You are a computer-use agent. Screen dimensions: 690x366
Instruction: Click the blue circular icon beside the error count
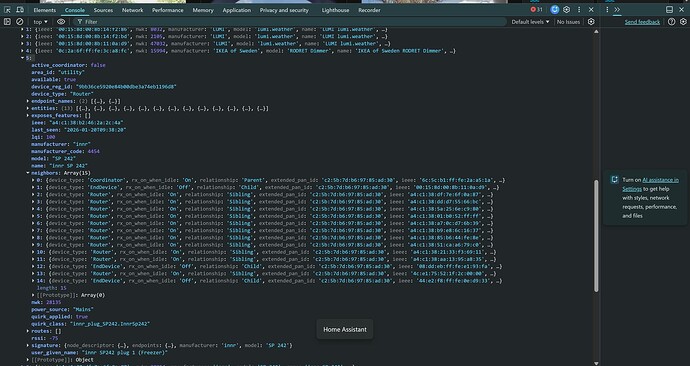pyautogui.click(x=554, y=10)
